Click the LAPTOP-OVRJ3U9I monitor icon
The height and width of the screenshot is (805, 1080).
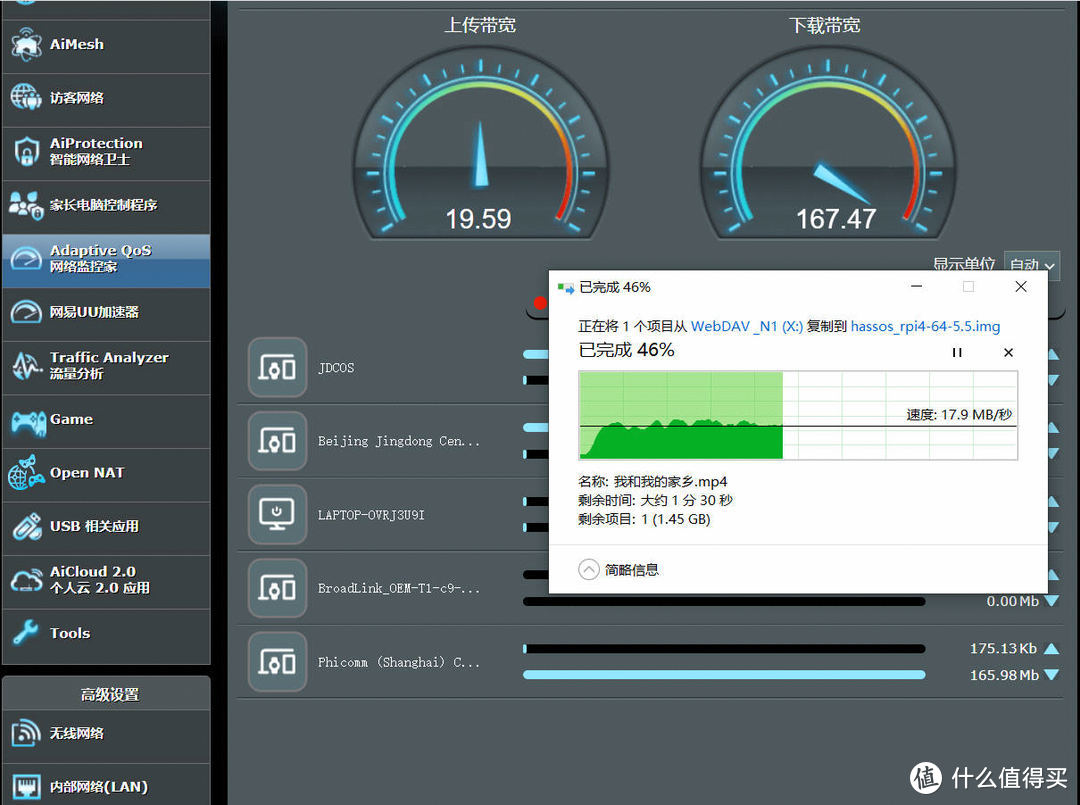277,515
